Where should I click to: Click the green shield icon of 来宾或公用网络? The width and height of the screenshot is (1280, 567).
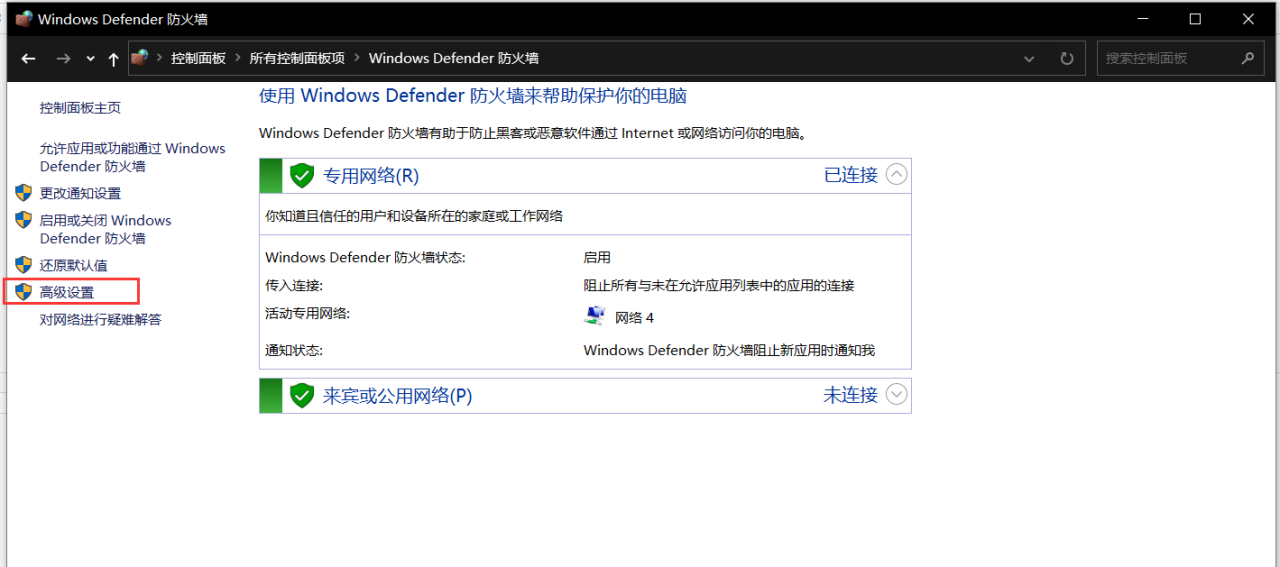(302, 396)
